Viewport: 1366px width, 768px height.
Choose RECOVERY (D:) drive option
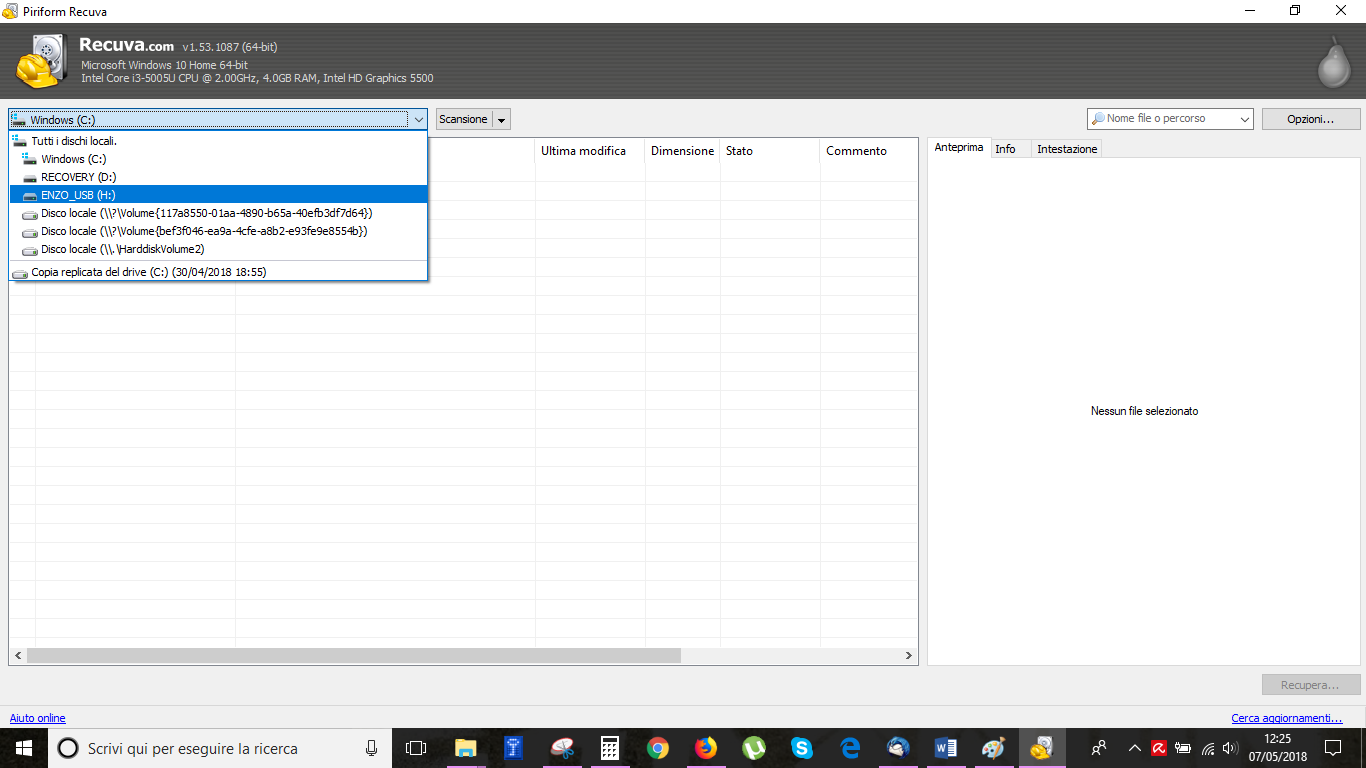pyautogui.click(x=78, y=177)
